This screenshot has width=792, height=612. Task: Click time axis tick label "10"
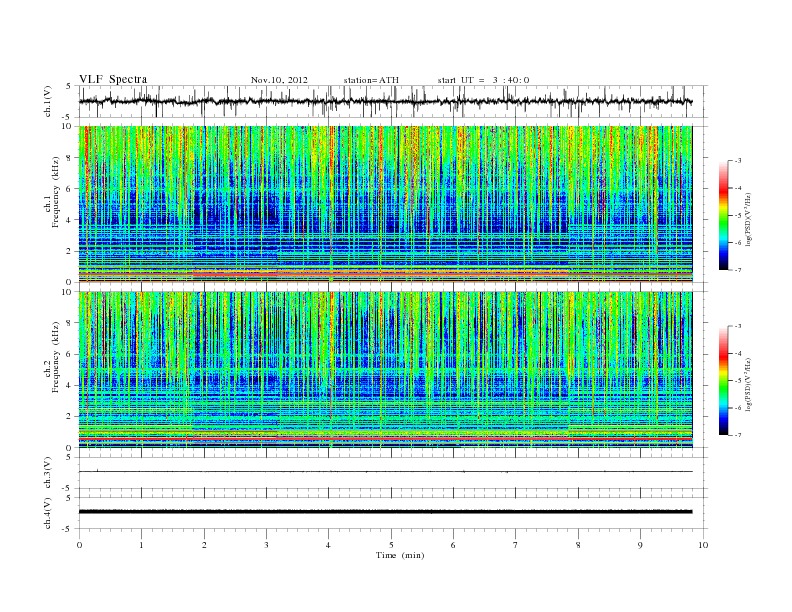coord(703,545)
